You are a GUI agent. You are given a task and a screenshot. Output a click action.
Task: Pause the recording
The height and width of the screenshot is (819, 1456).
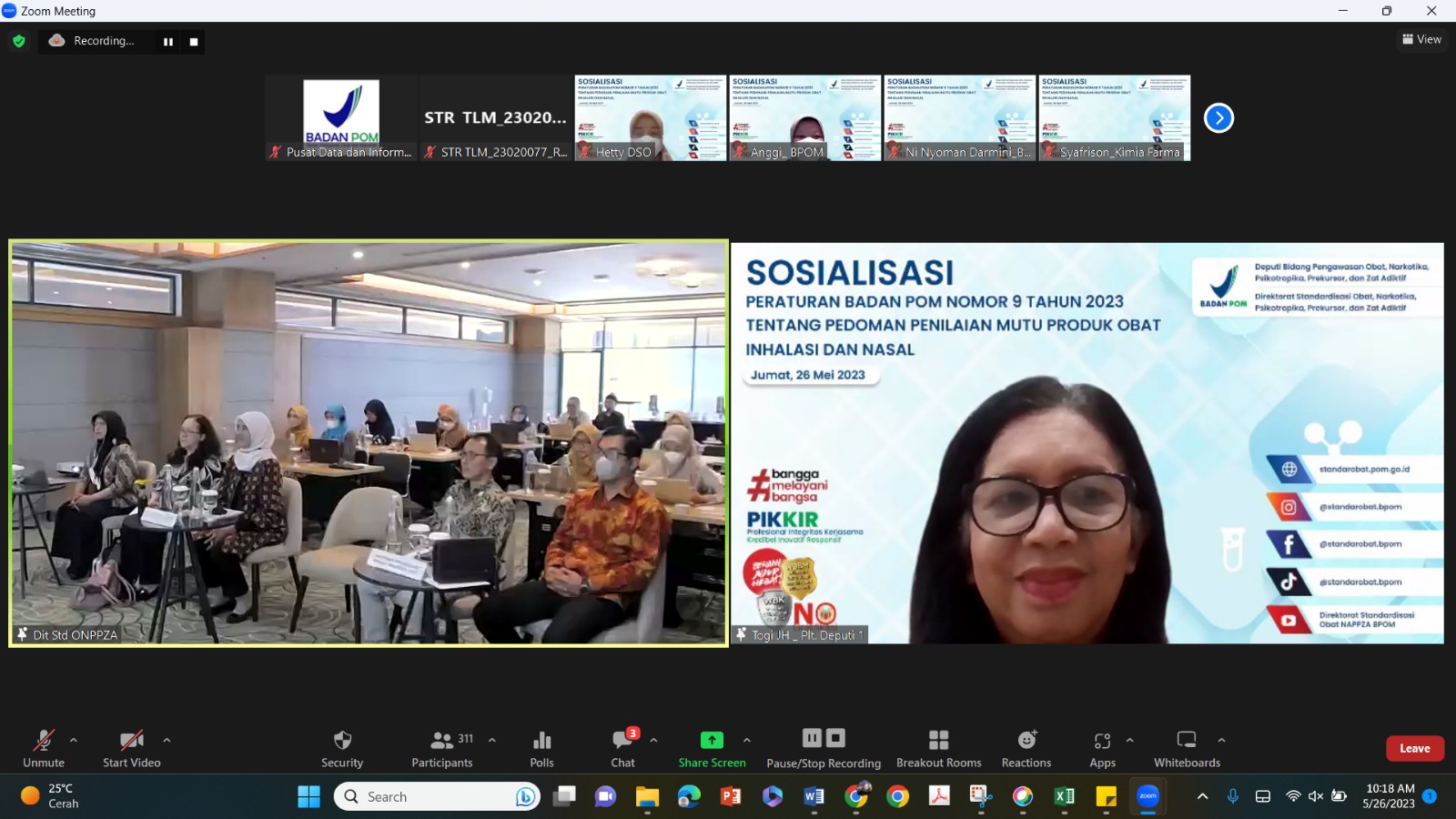click(168, 42)
